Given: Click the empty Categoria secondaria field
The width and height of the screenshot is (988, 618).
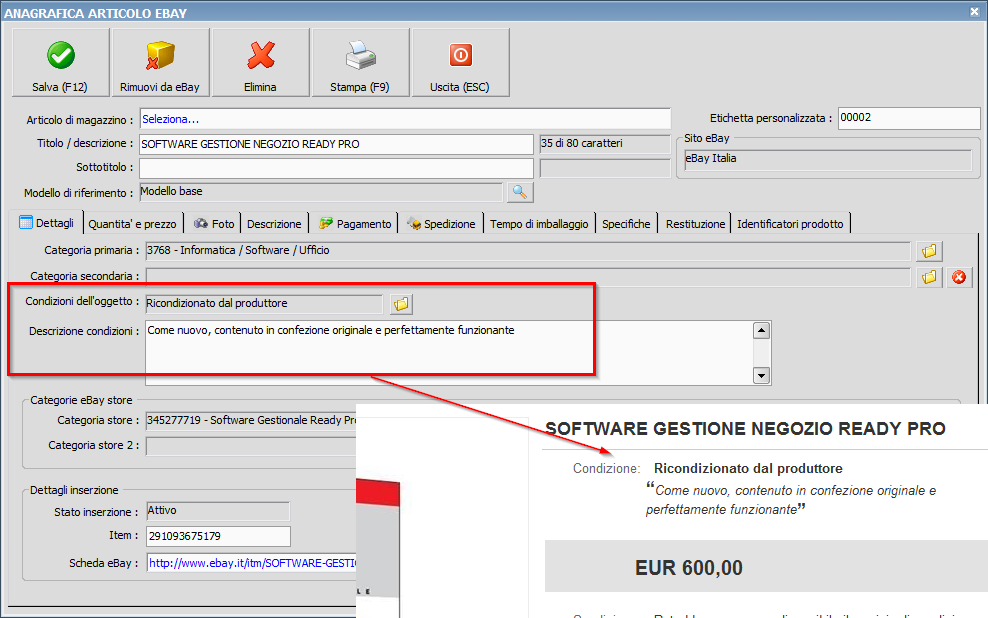Looking at the screenshot, I should coord(528,277).
